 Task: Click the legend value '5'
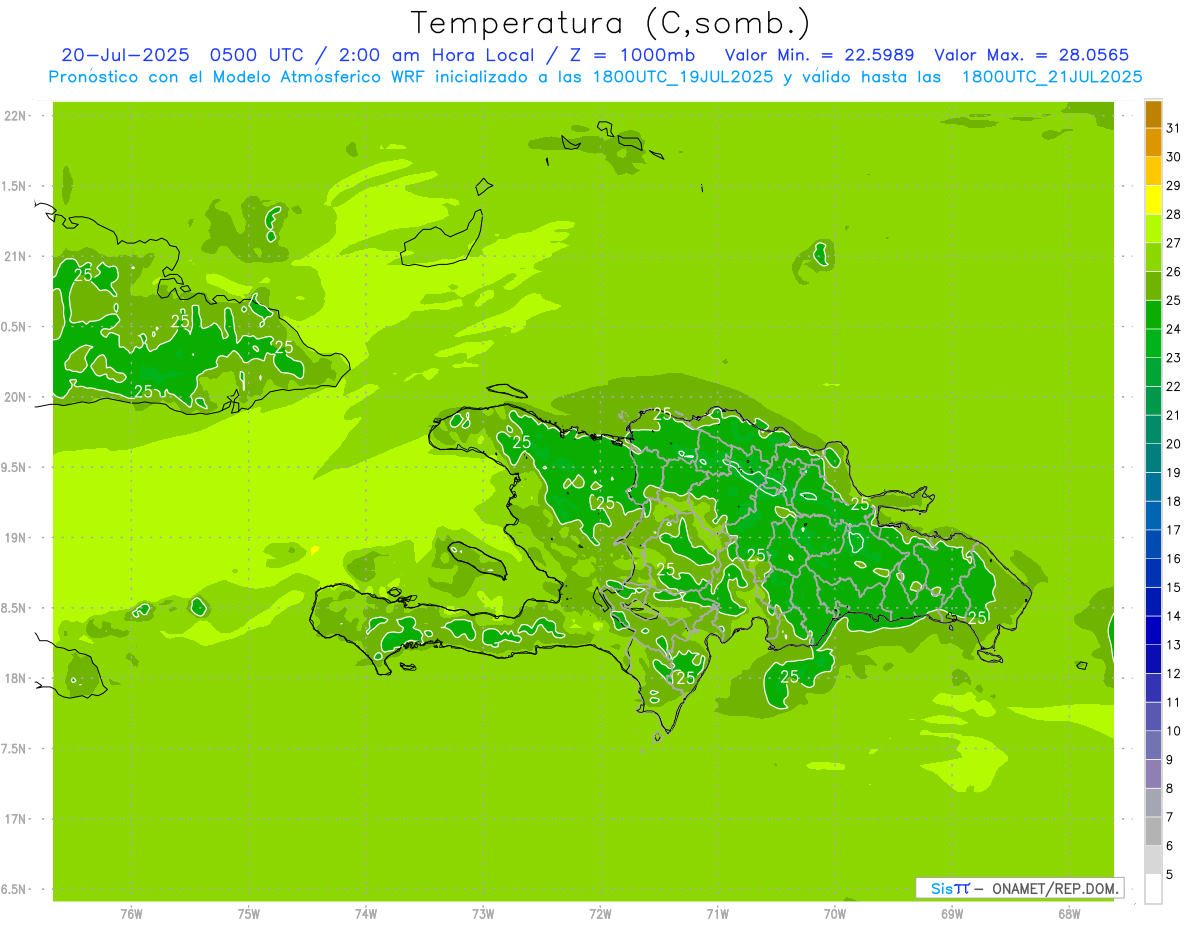(x=1170, y=874)
